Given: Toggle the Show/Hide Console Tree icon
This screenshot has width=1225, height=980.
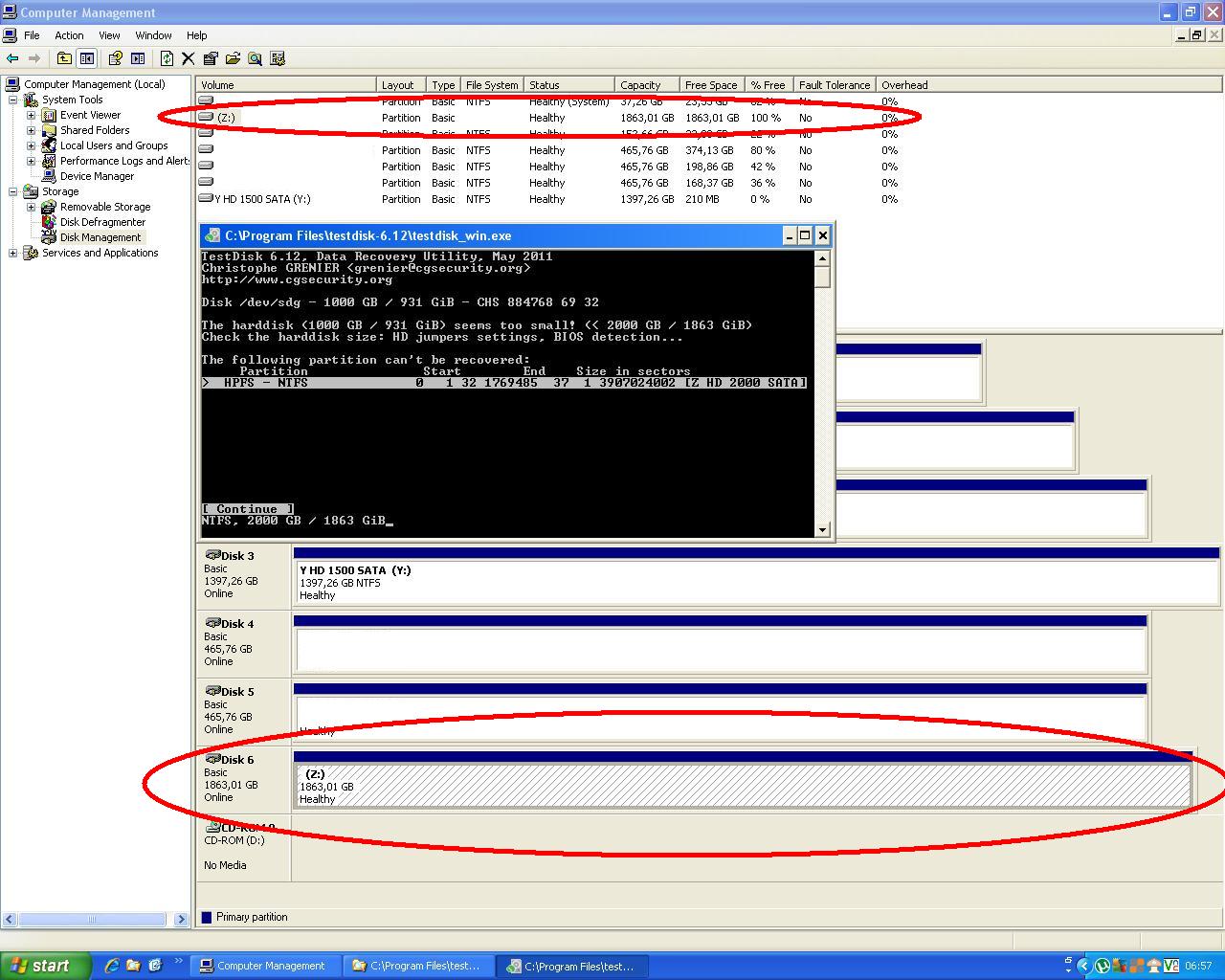Looking at the screenshot, I should 87,58.
